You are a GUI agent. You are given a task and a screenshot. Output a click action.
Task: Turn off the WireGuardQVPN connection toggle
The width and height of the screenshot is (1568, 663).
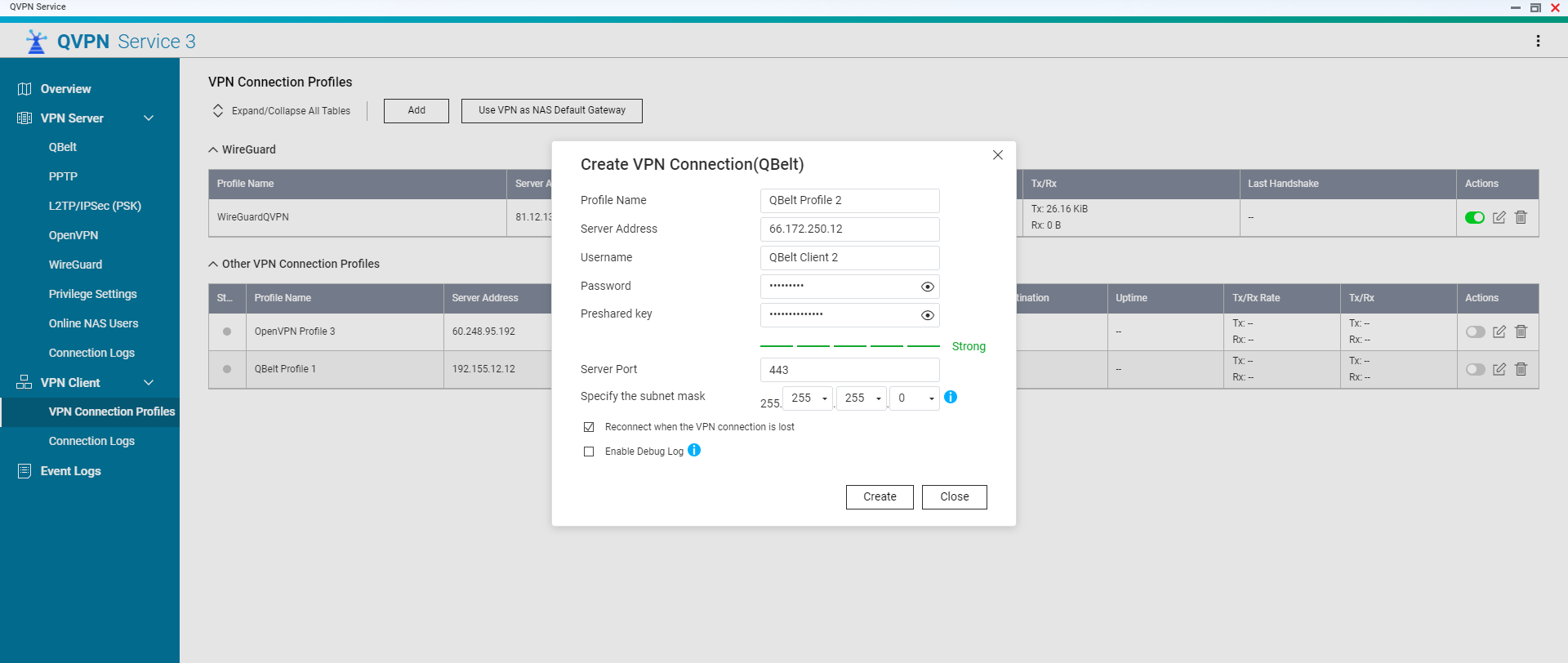[x=1474, y=217]
